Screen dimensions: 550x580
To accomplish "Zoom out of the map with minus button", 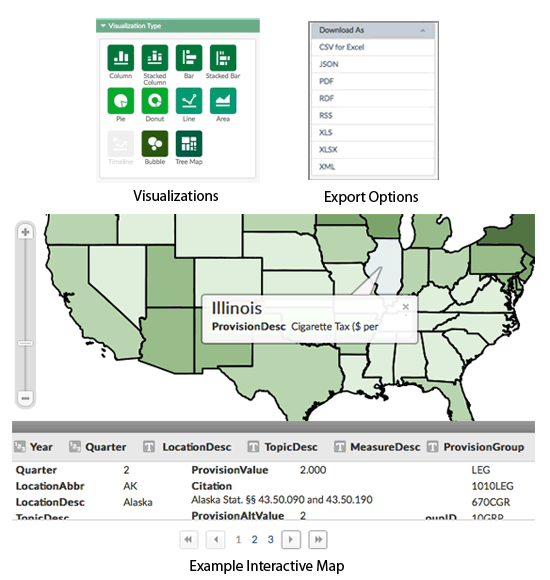I will (x=26, y=398).
